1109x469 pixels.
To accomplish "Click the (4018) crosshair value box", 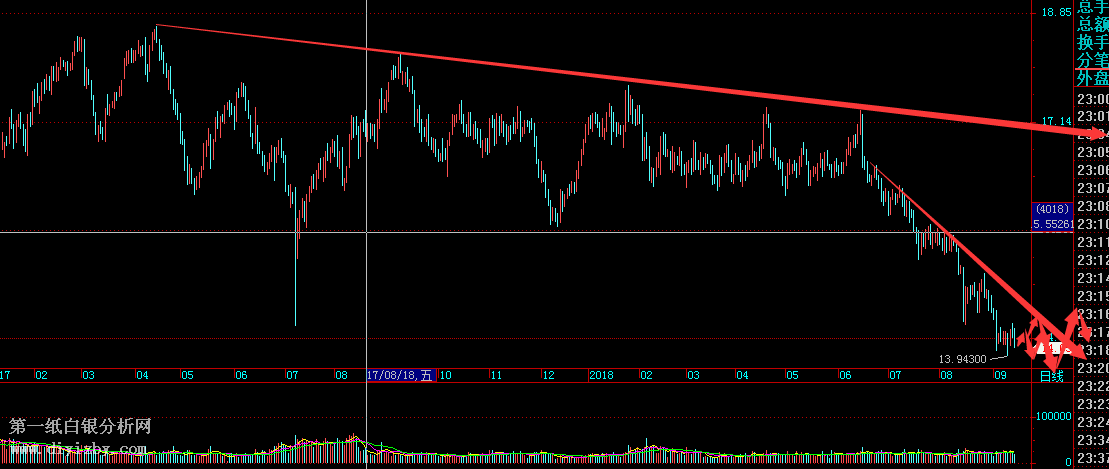I will click(x=1052, y=209).
